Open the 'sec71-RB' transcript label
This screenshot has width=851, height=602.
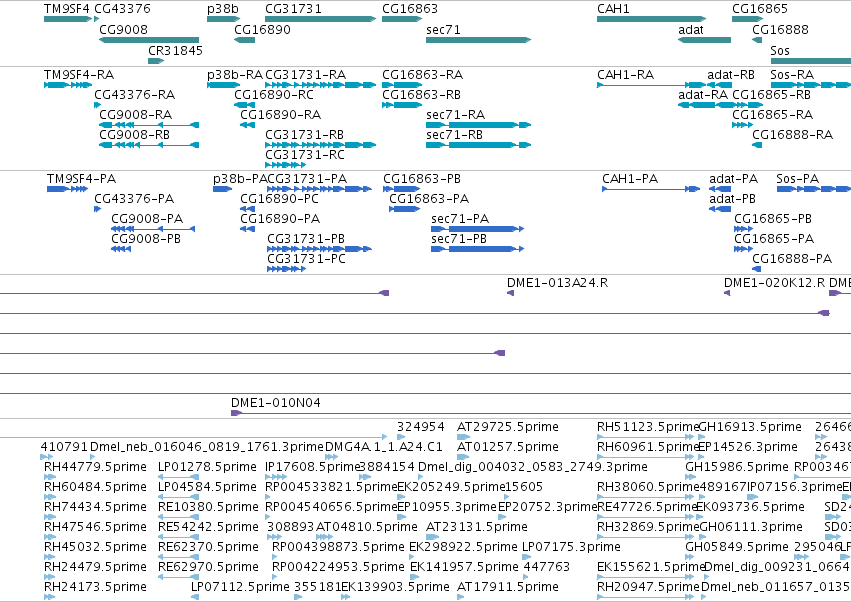(x=455, y=135)
